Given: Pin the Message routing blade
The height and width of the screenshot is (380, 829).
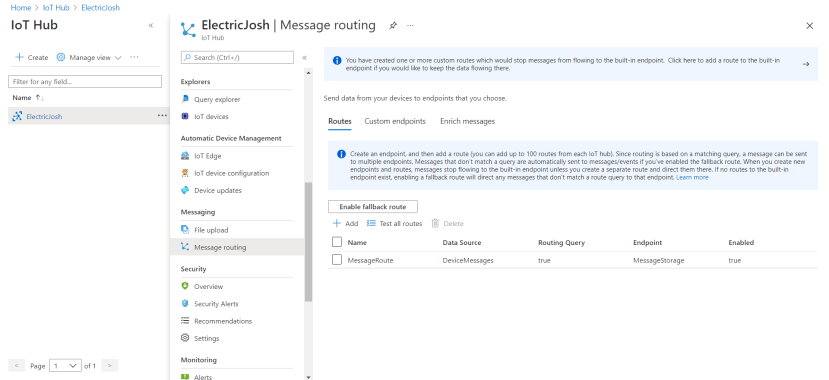Looking at the screenshot, I should tap(393, 25).
